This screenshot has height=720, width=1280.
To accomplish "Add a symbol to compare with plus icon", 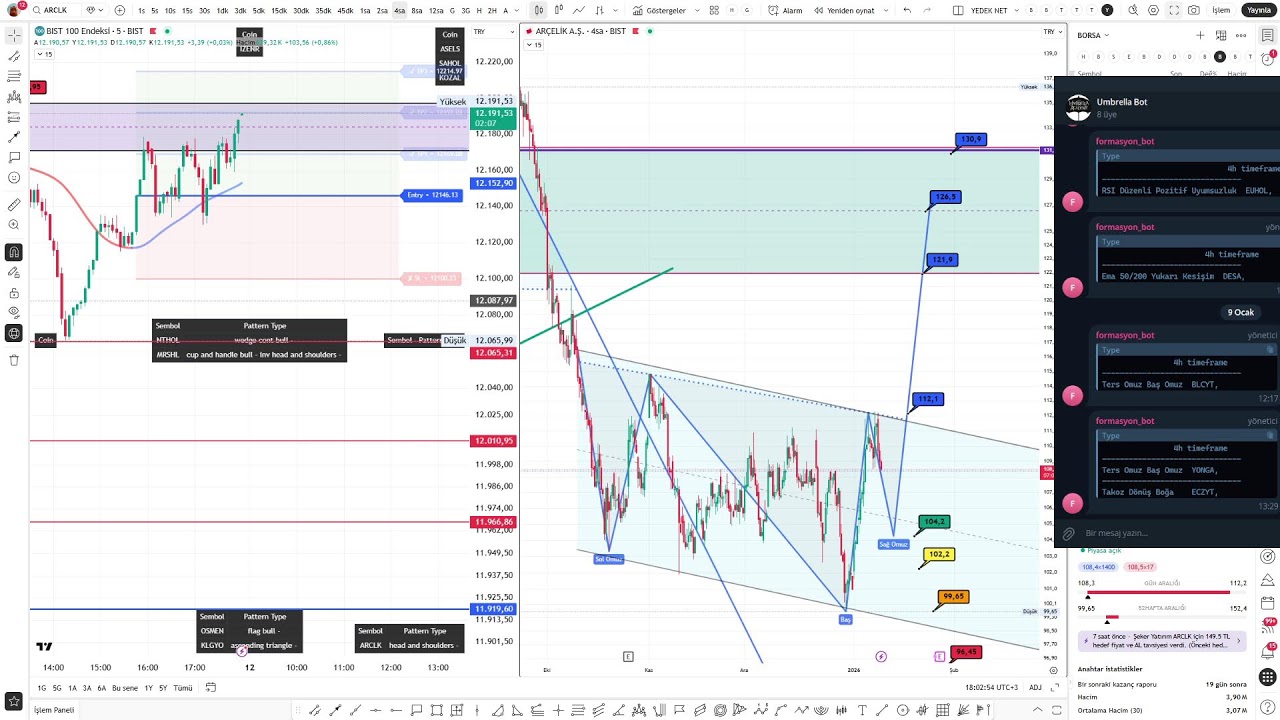I will point(120,10).
